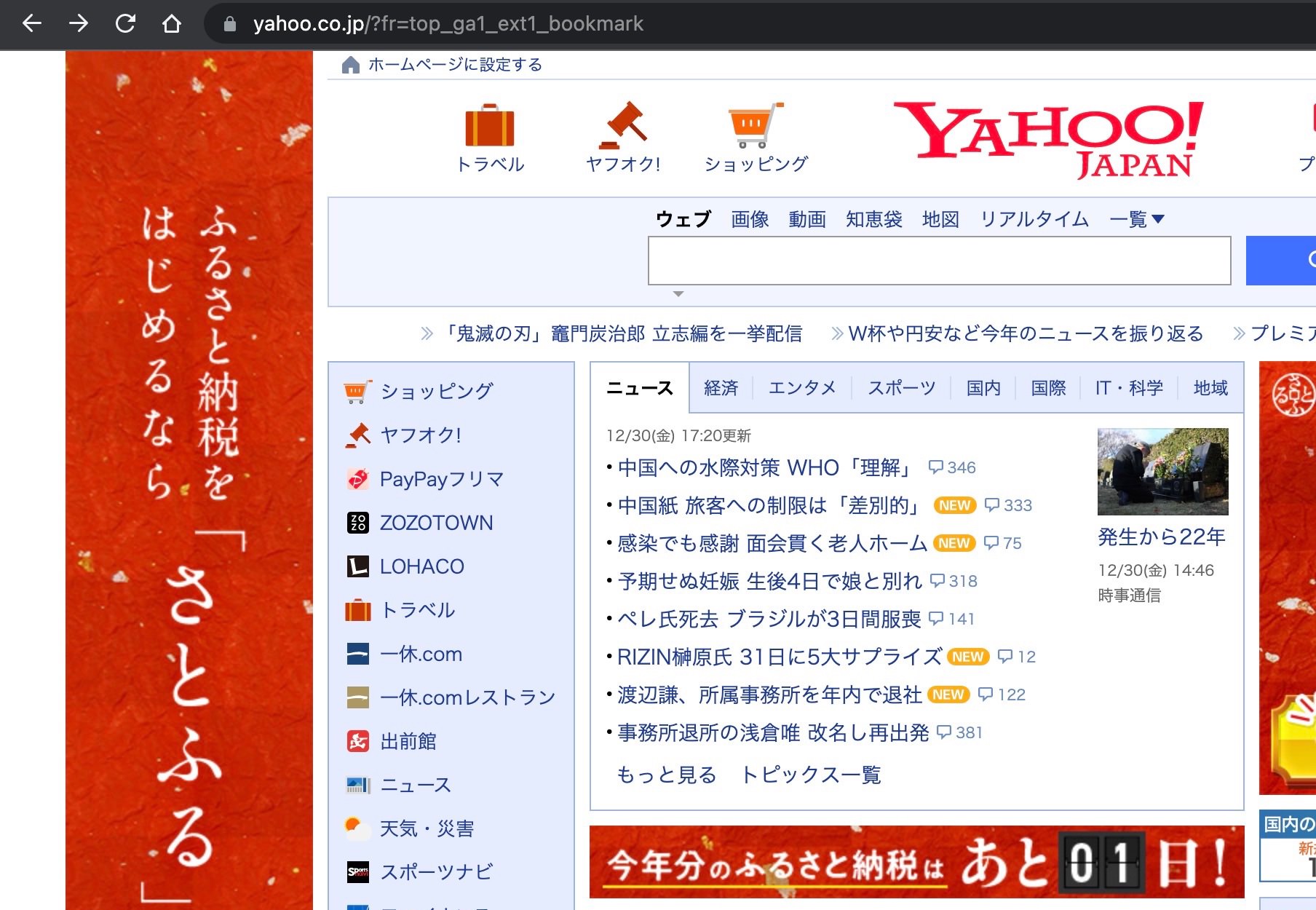Click the lock icon in address bar
The image size is (1316, 910).
[230, 24]
